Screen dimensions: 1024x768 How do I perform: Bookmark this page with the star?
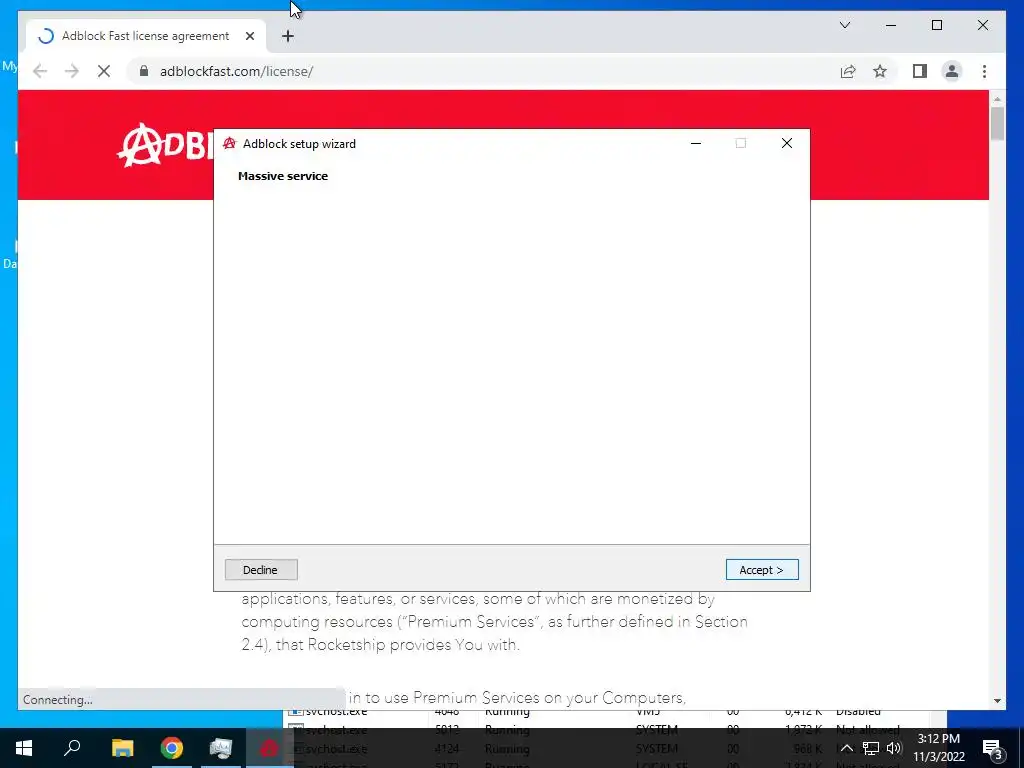point(880,71)
